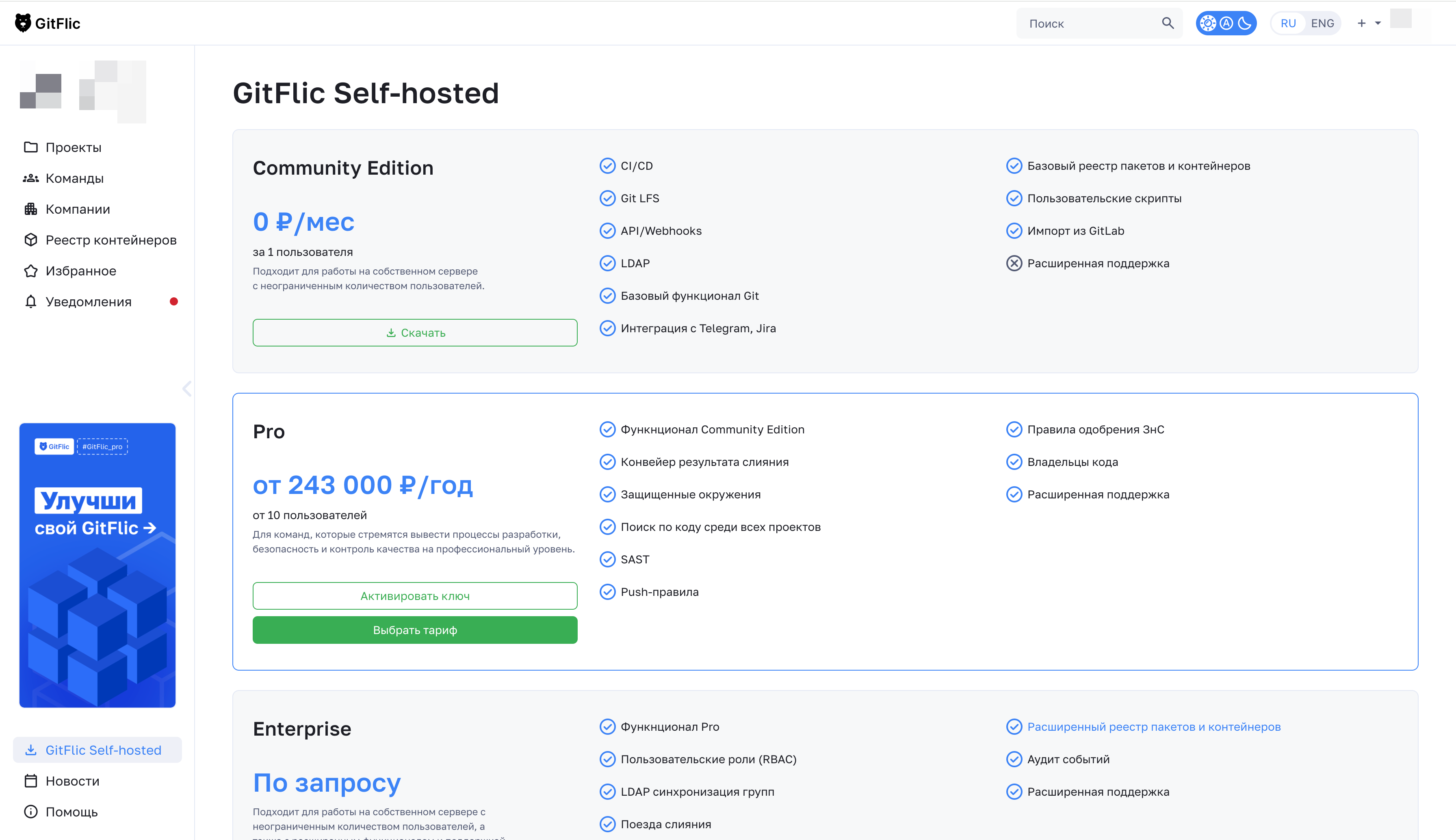Viewport: 1456px width, 840px height.
Task: Click Активировать ключ button
Action: [x=415, y=596]
